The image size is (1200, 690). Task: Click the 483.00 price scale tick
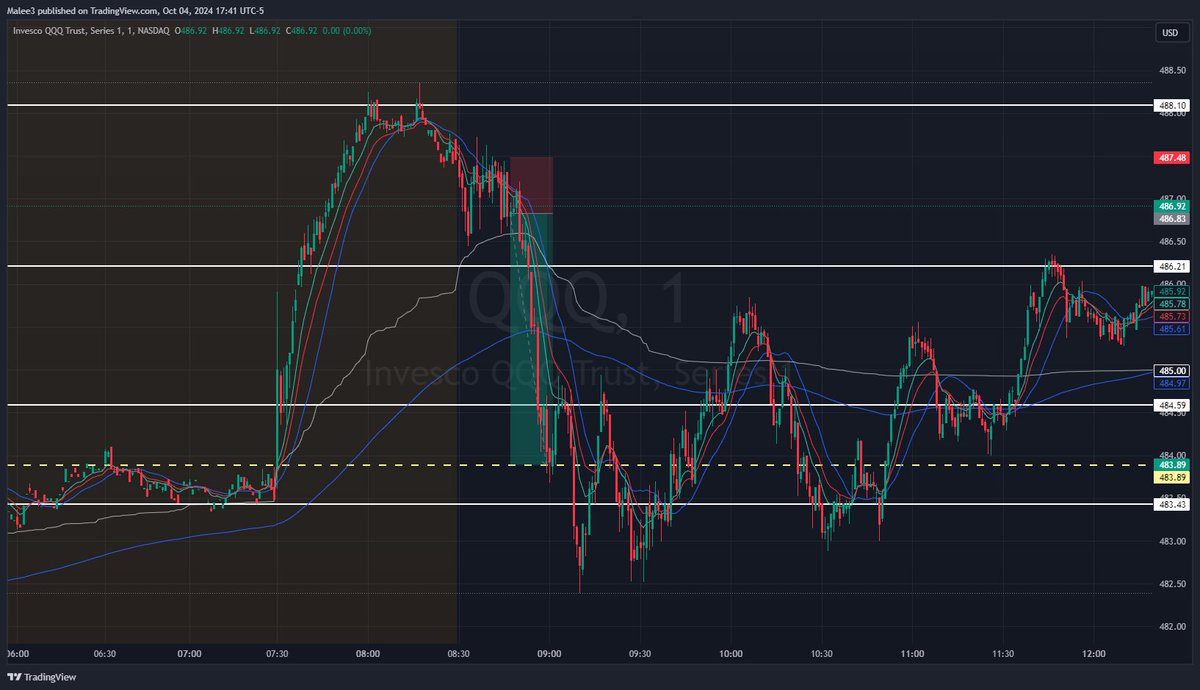click(1173, 541)
